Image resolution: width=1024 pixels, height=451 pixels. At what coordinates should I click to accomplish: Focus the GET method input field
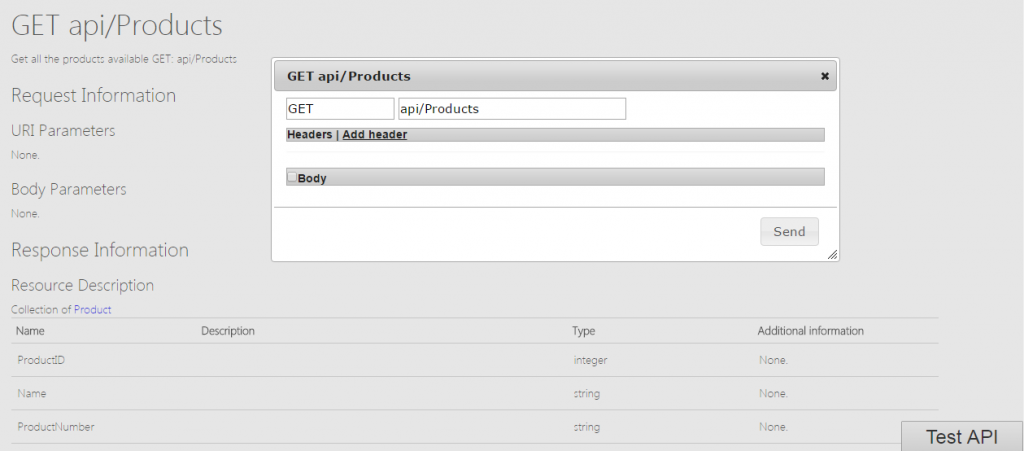pos(340,109)
